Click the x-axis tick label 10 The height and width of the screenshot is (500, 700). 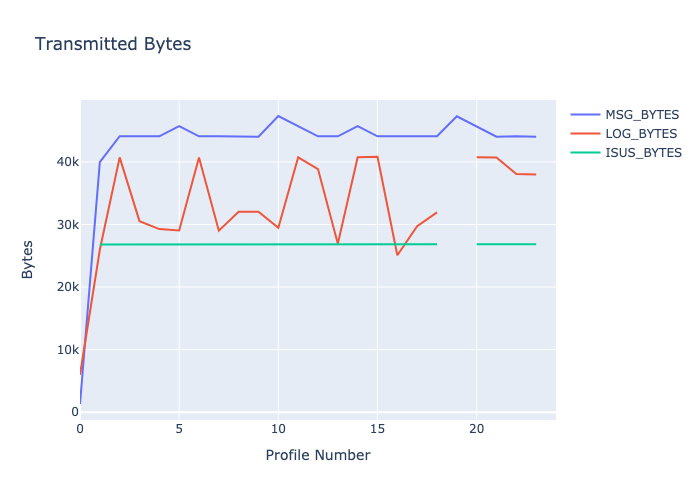click(x=278, y=428)
